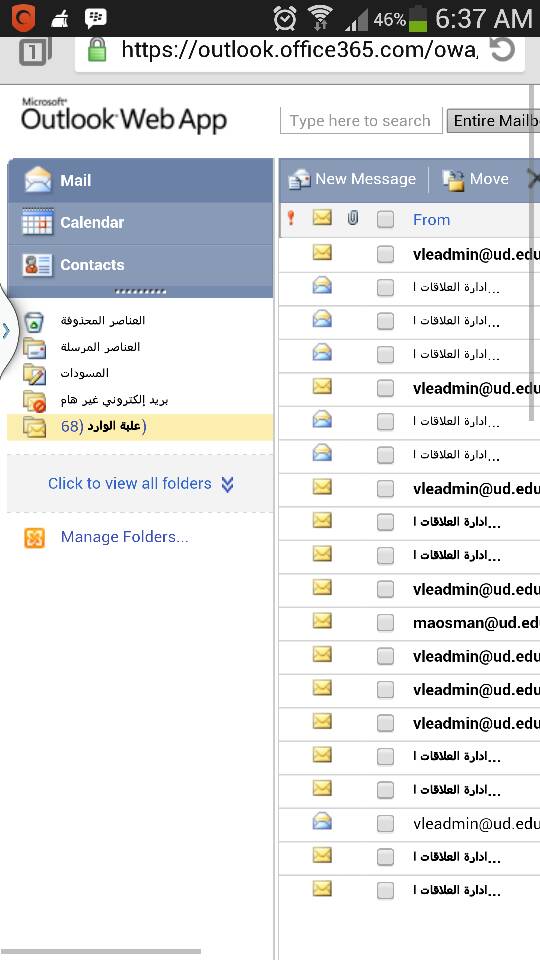This screenshot has height=960, width=540.
Task: Open the Manage Folders... link
Action: [x=124, y=537]
